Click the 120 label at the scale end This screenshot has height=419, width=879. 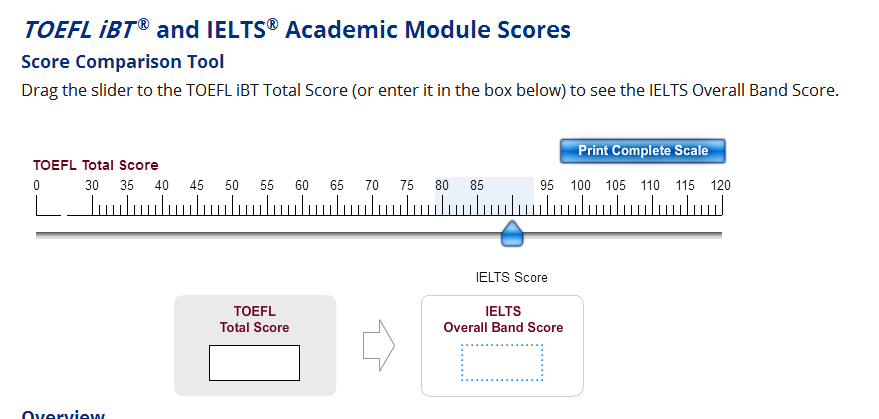pyautogui.click(x=720, y=186)
